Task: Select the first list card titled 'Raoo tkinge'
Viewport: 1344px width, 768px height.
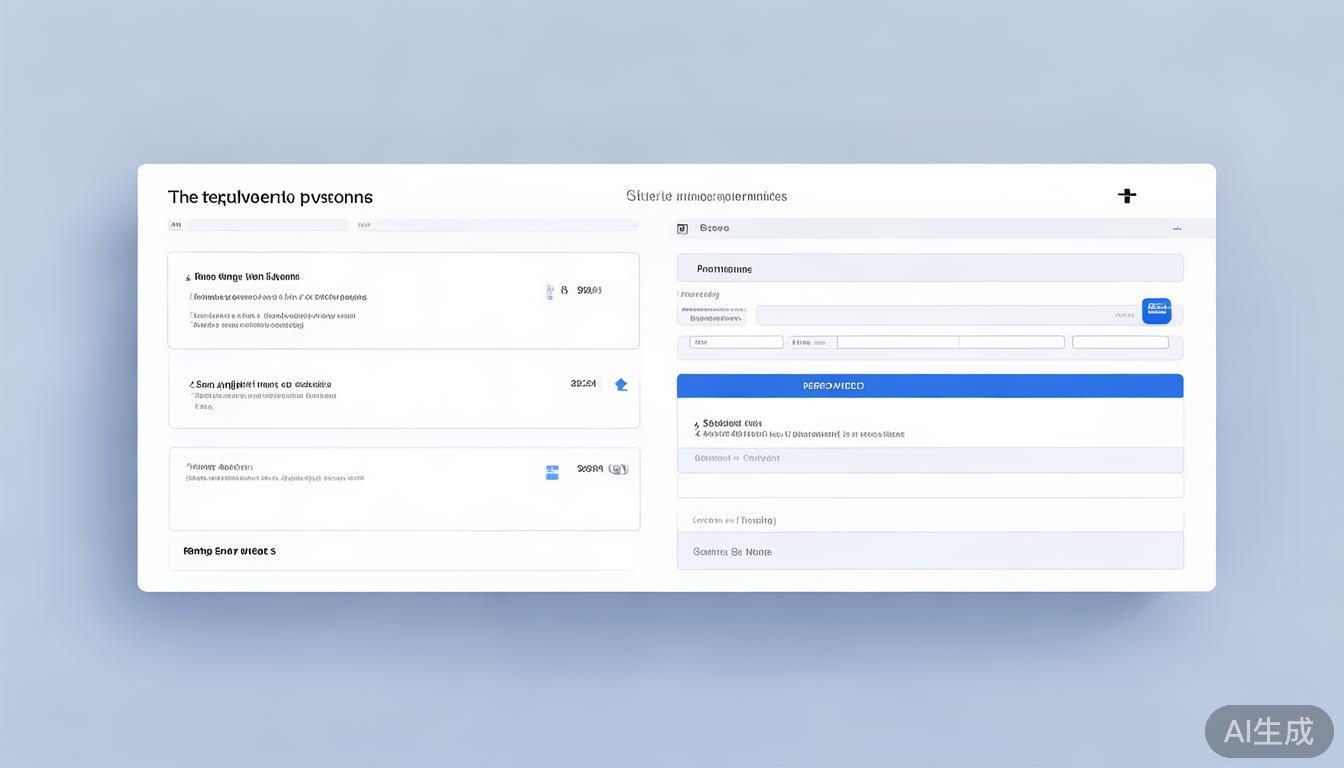Action: click(403, 300)
